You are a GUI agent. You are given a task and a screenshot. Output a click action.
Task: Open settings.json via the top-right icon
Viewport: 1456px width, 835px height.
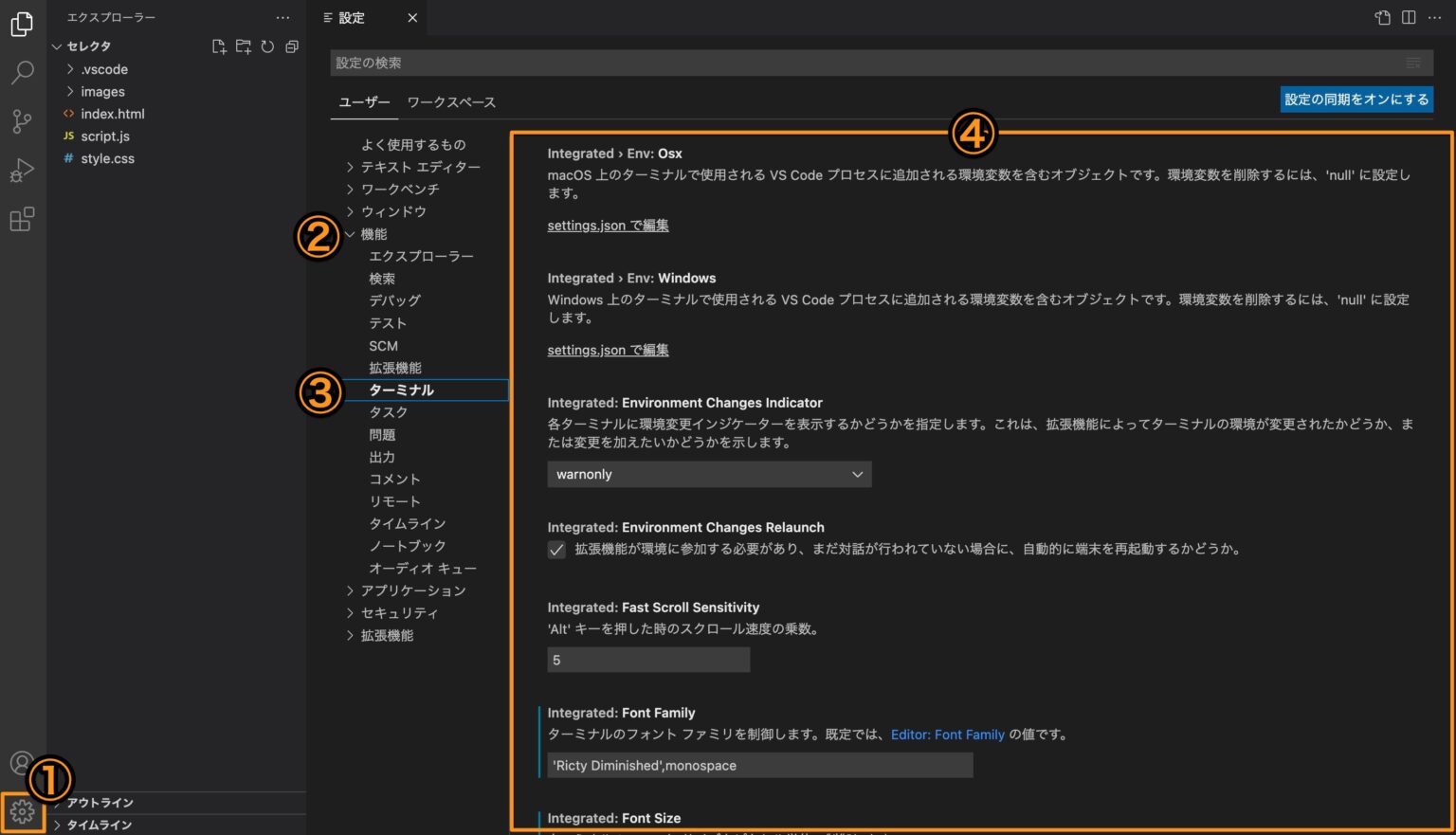pyautogui.click(x=1381, y=17)
